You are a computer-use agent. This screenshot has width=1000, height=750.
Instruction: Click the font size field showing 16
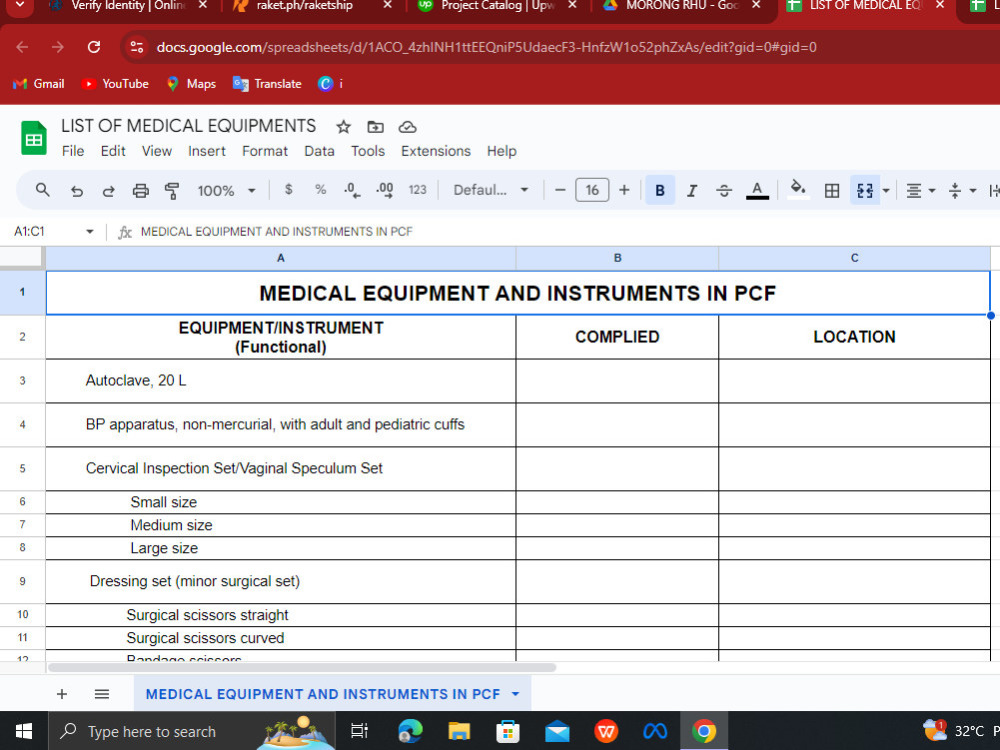592,190
